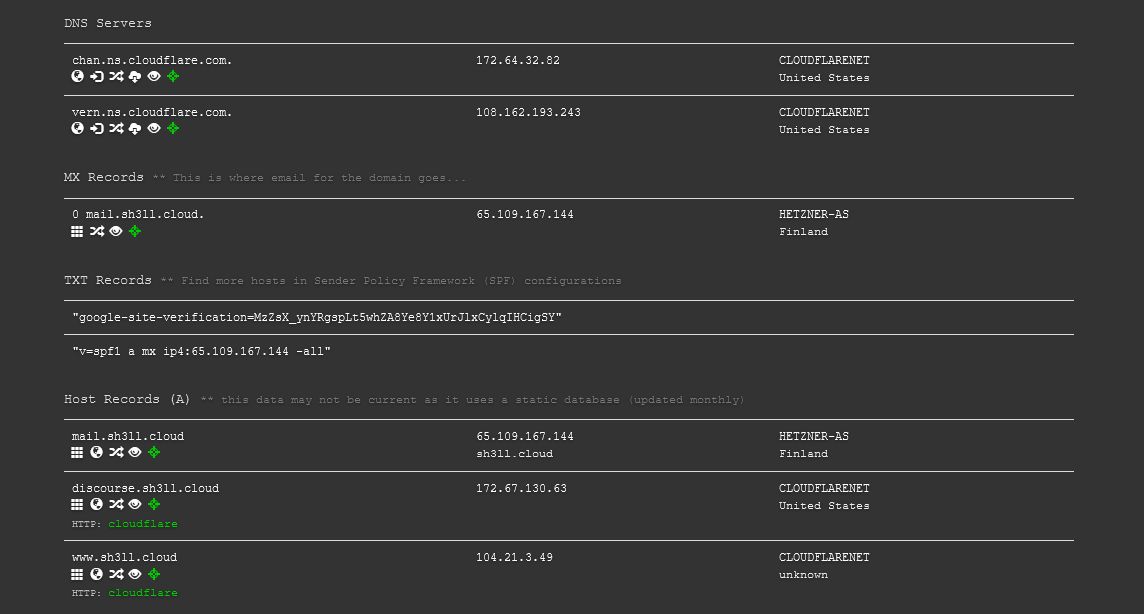The image size is (1144, 614).
Task: Click shuffle icon under www.sh3ll.cloud host
Action: (116, 575)
